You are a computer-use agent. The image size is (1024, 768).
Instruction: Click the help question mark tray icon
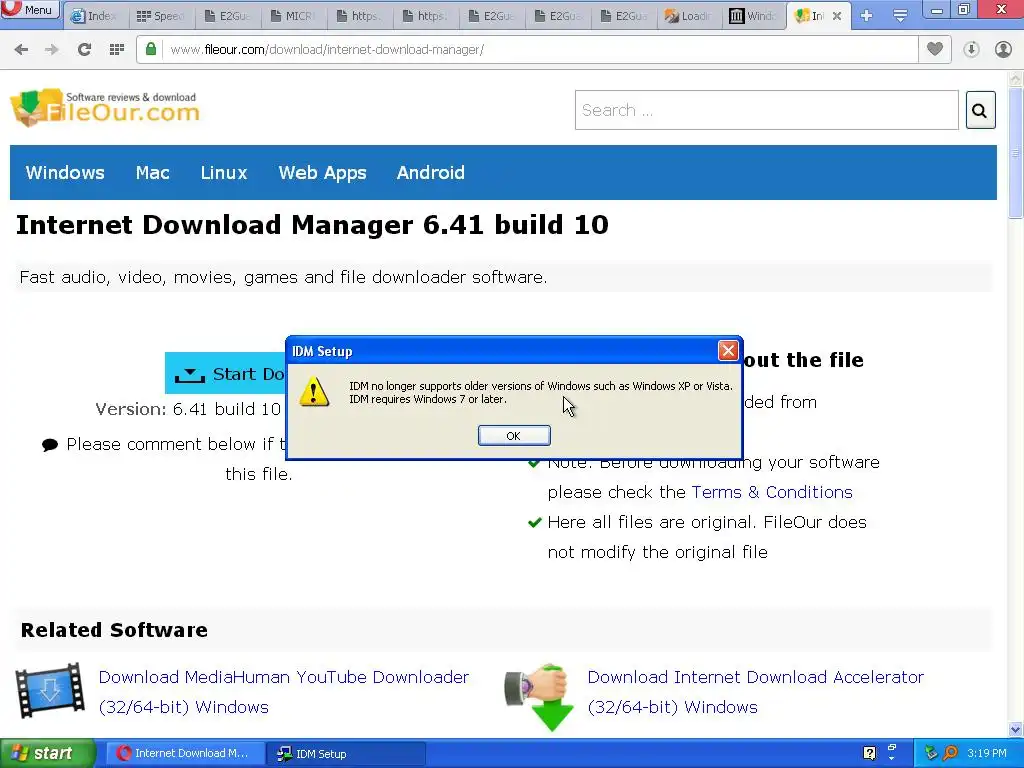(x=869, y=754)
